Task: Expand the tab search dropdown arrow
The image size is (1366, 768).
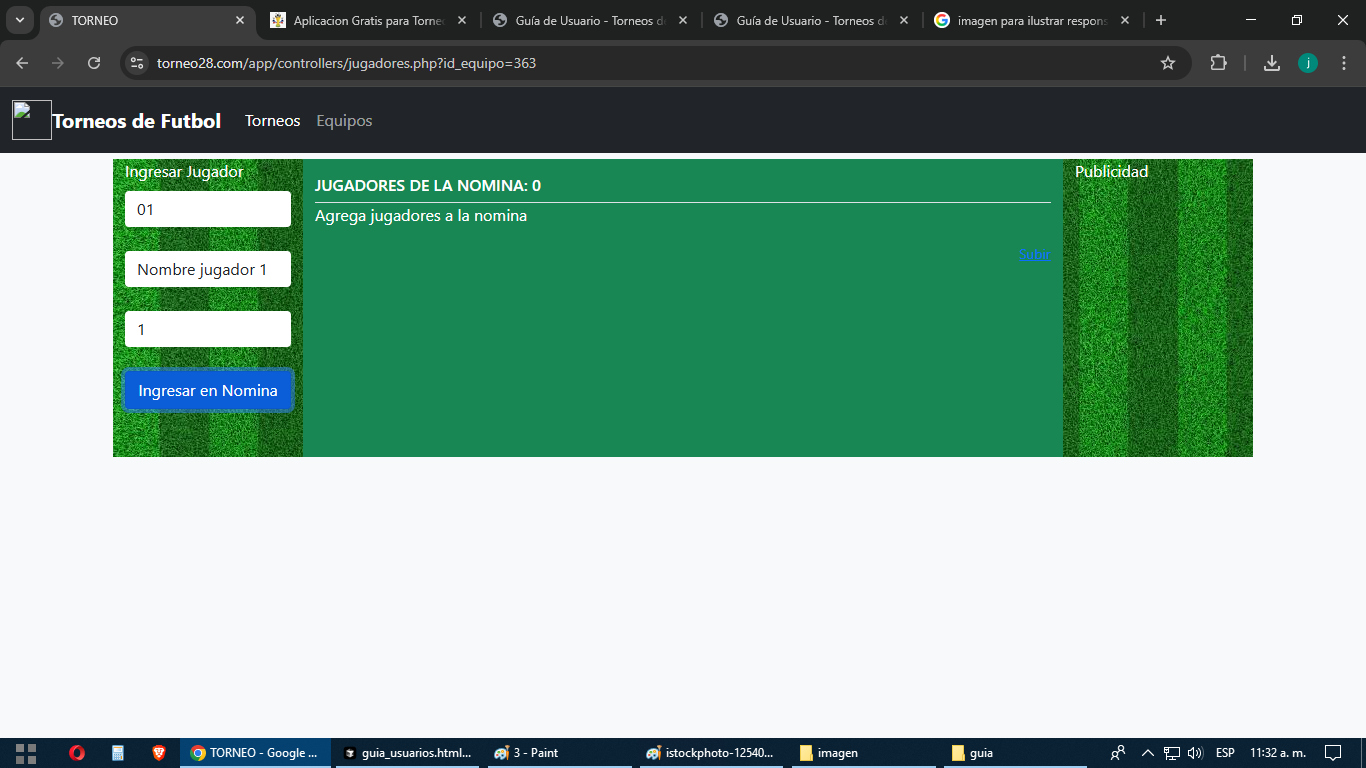Action: tap(19, 20)
